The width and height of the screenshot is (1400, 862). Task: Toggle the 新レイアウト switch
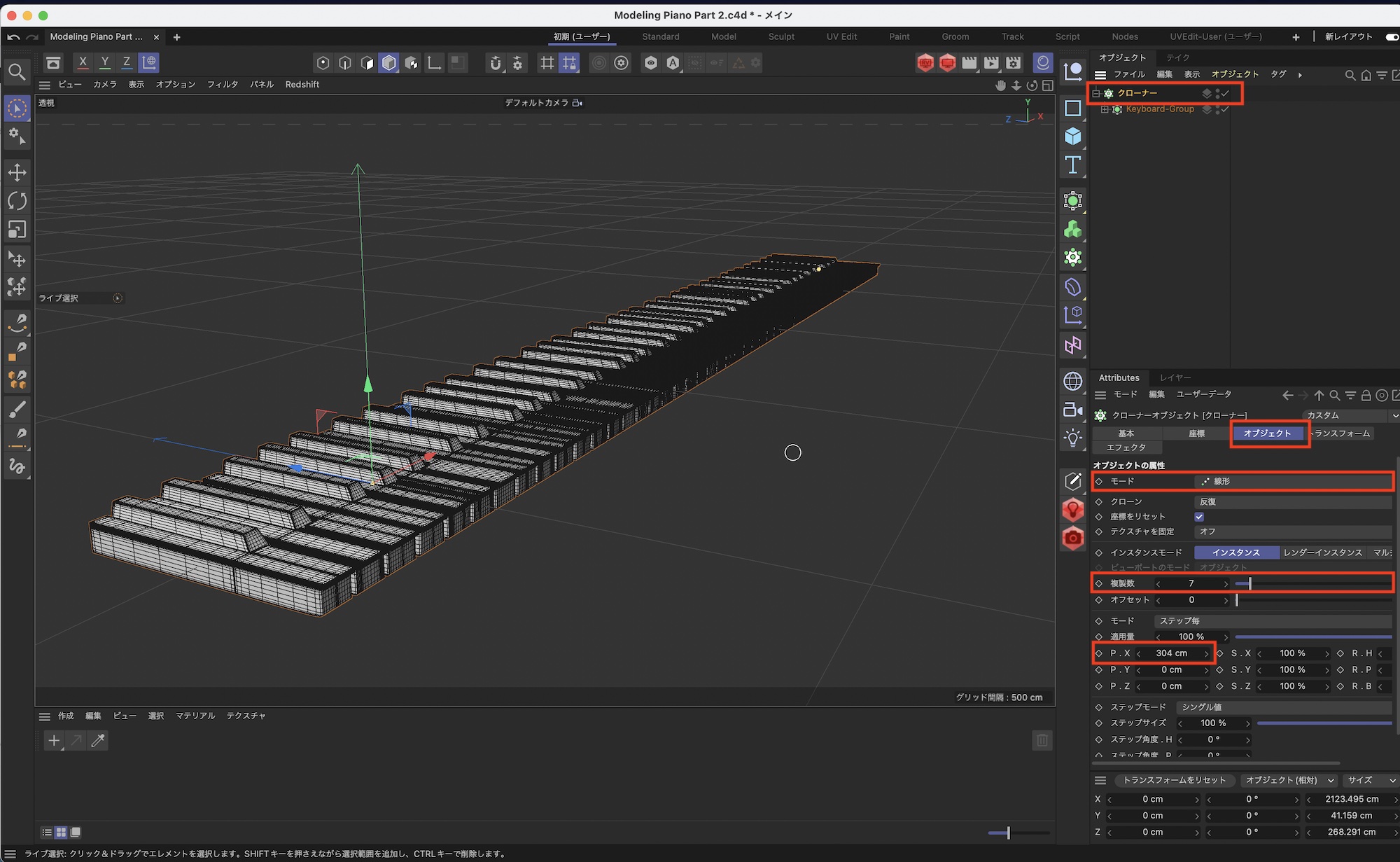click(1392, 36)
